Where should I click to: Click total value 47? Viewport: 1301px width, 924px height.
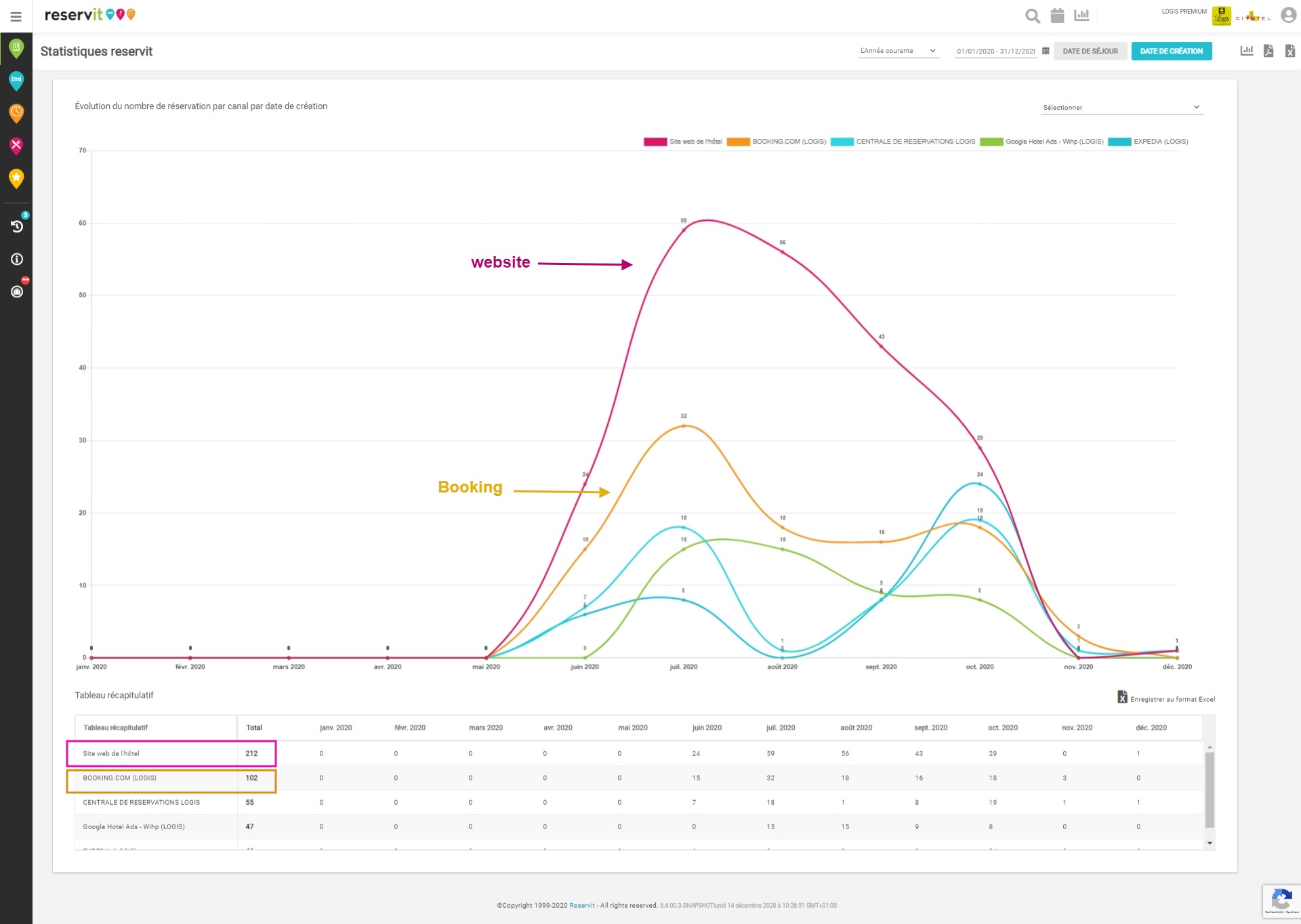[x=249, y=826]
